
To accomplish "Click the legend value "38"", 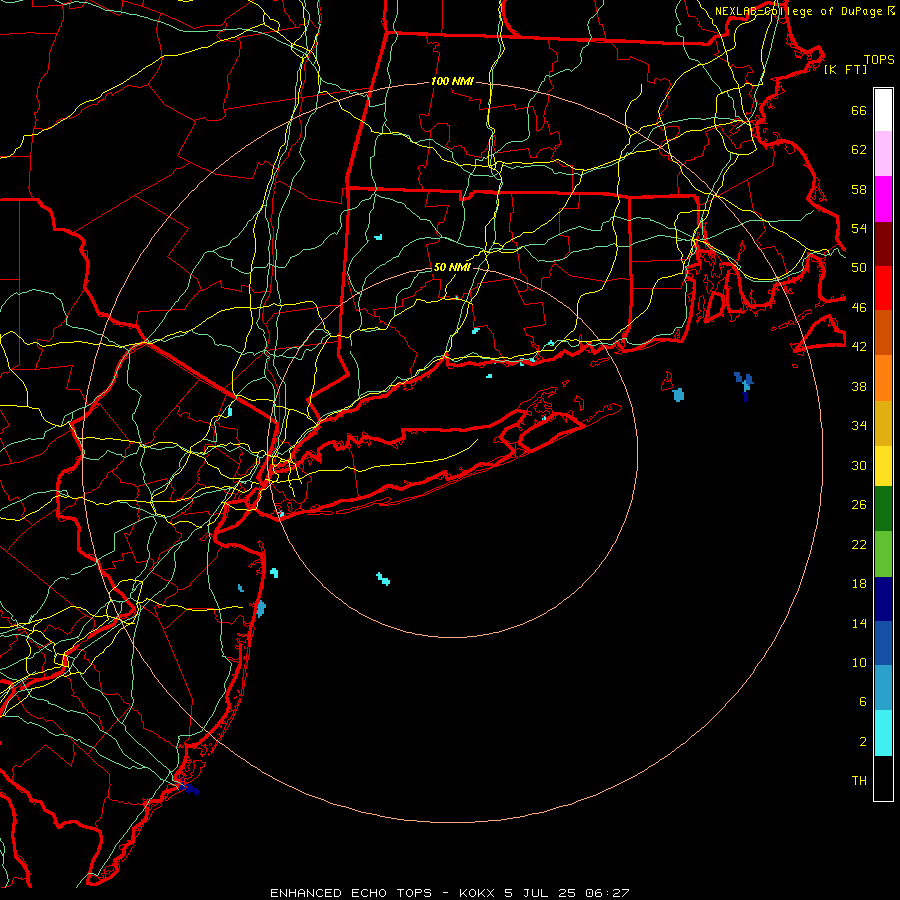I will (859, 386).
